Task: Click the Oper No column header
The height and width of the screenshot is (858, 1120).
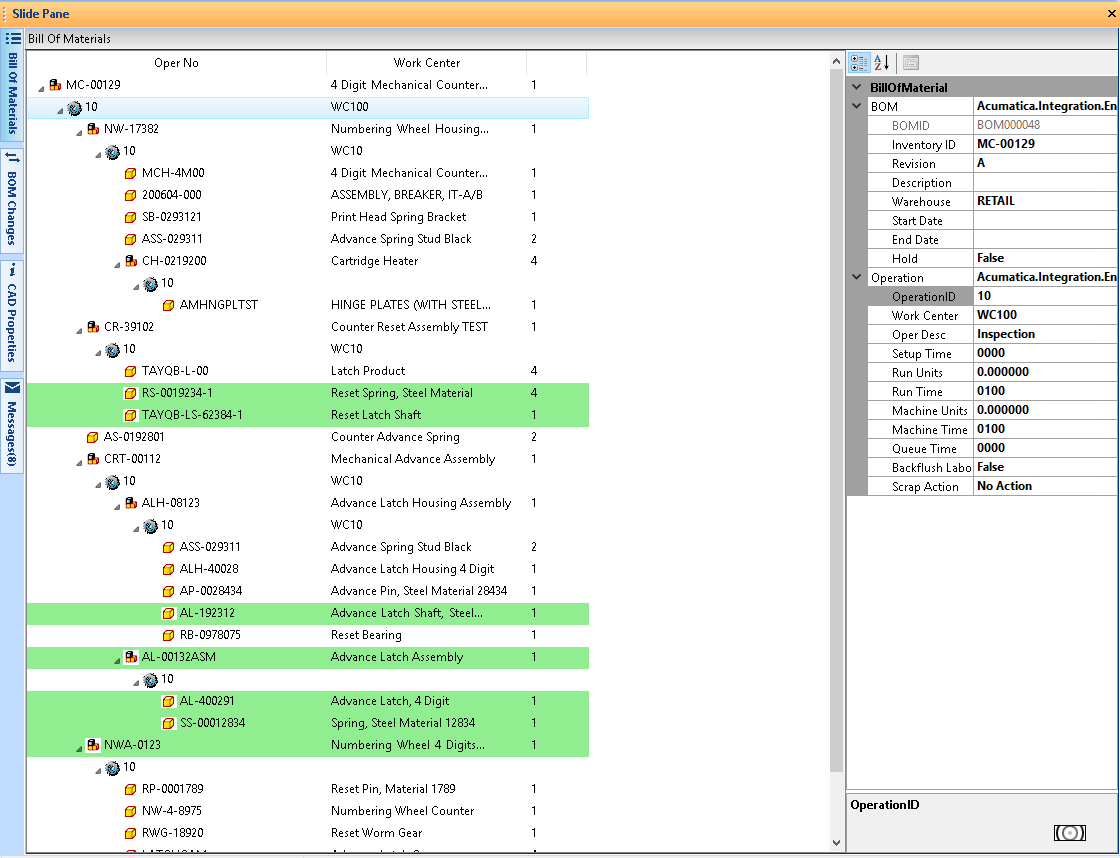Action: [x=176, y=63]
